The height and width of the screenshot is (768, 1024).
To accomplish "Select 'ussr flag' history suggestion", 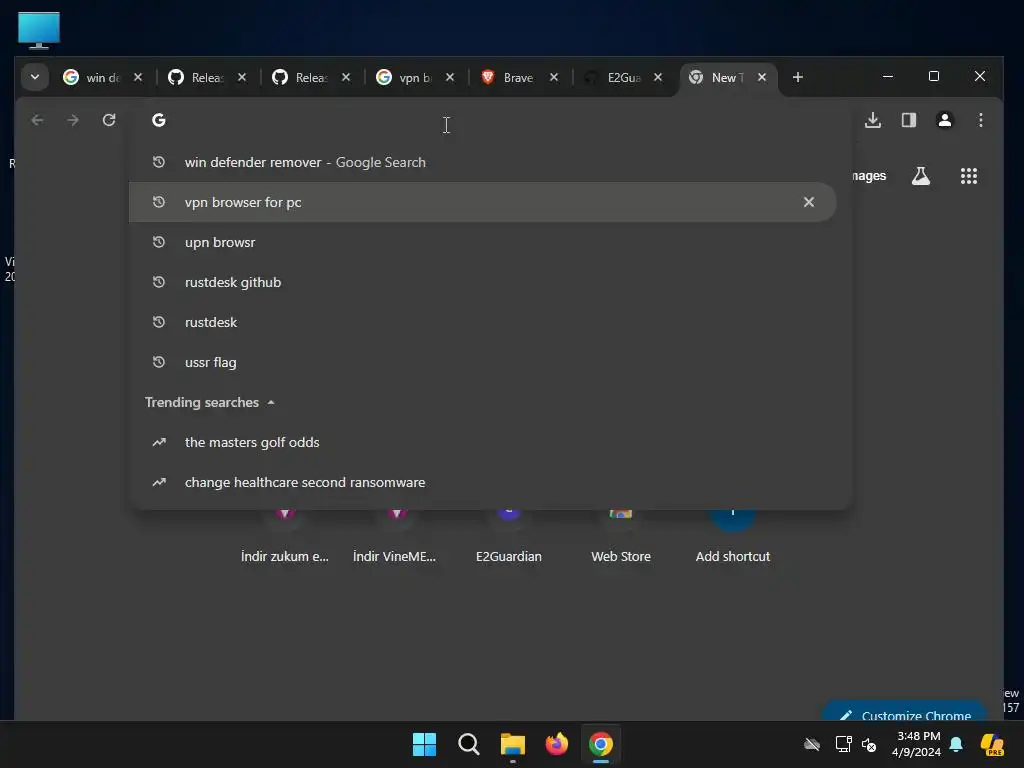I will click(483, 362).
